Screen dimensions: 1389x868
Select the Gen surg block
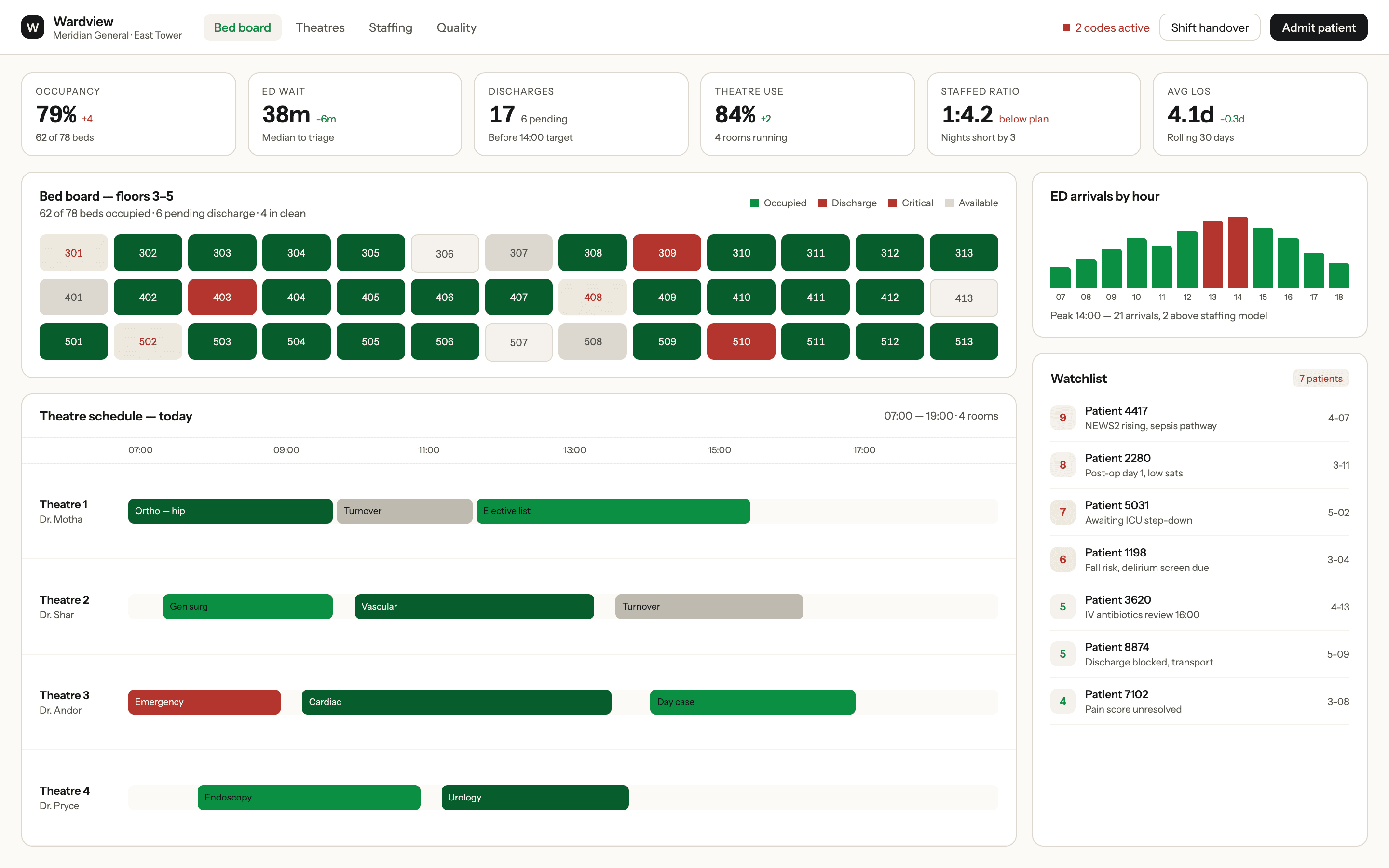[x=247, y=606]
